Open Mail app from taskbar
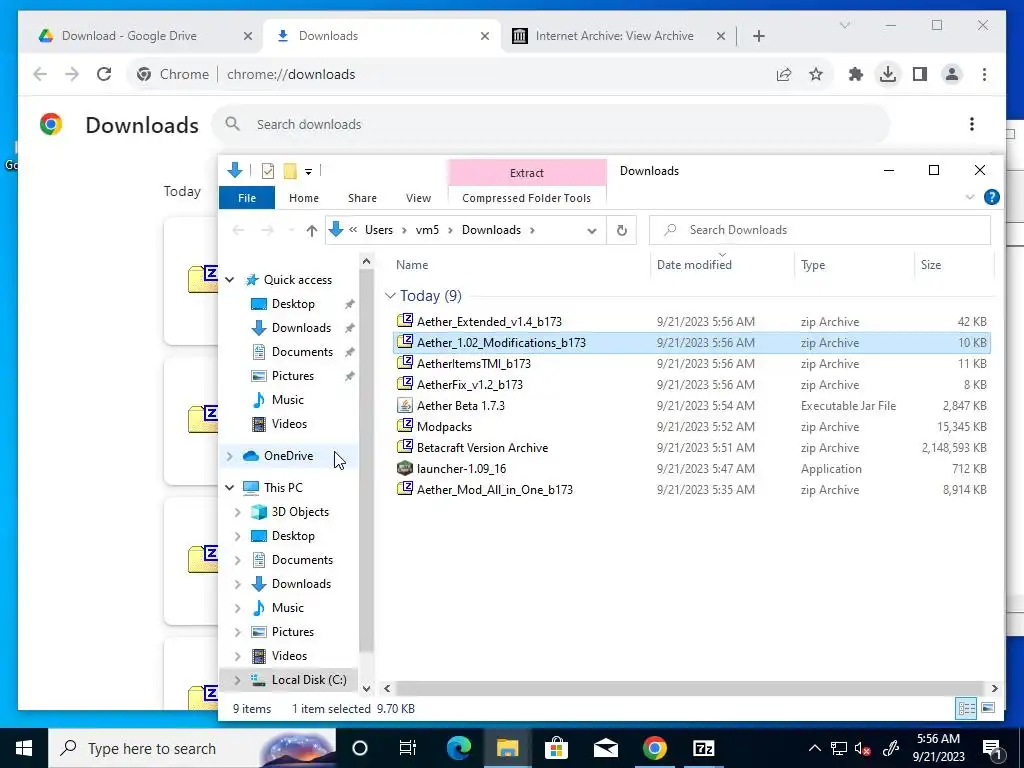This screenshot has height=768, width=1024. coord(605,748)
